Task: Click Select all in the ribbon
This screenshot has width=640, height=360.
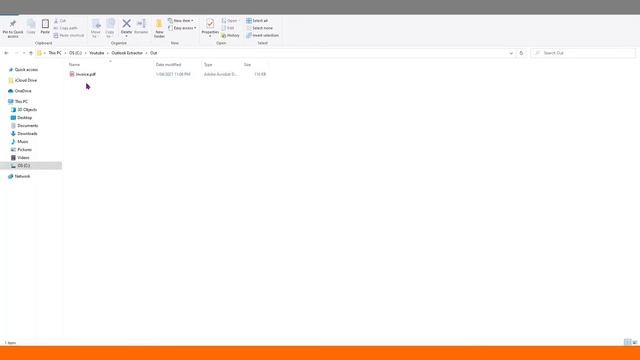Action: tap(257, 21)
